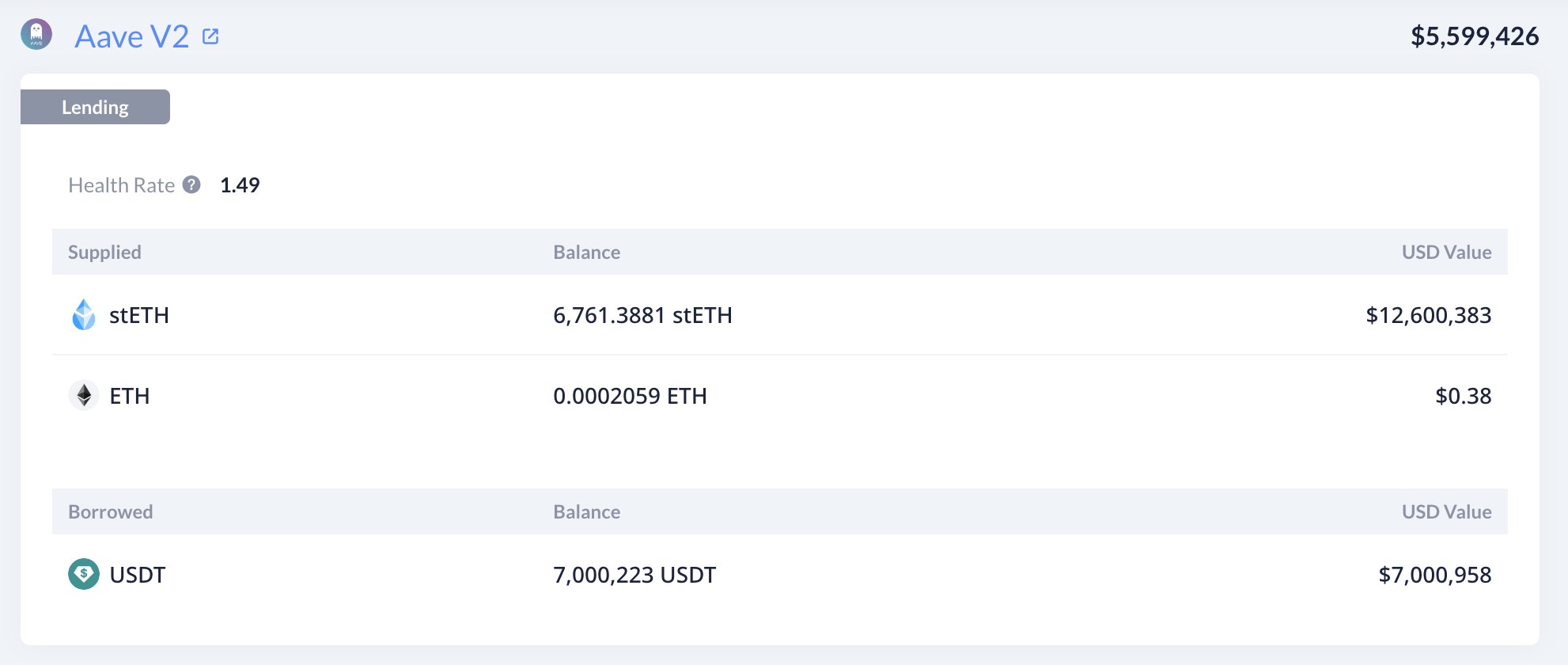Click the stETH droplet token icon
The height and width of the screenshot is (665, 1568).
coord(84,315)
